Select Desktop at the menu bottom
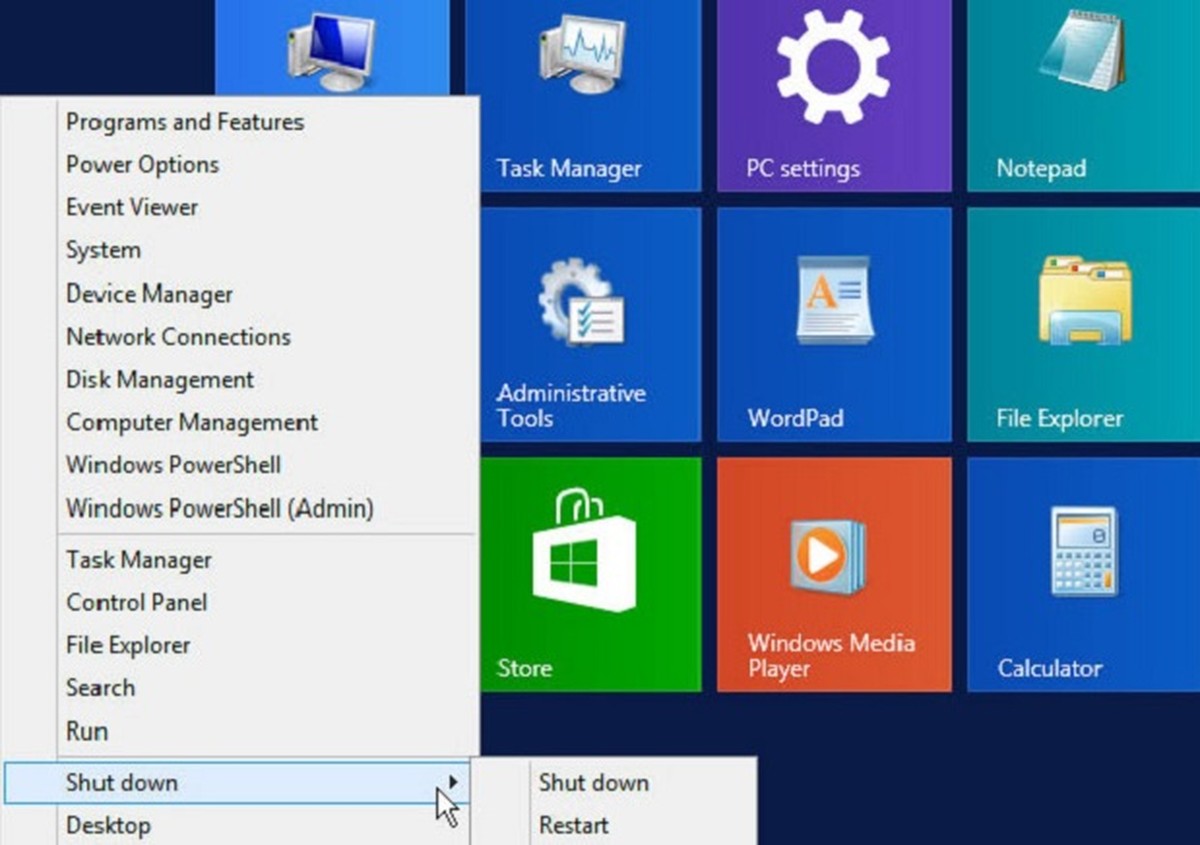Screen dimensions: 1200x845 click(x=108, y=826)
